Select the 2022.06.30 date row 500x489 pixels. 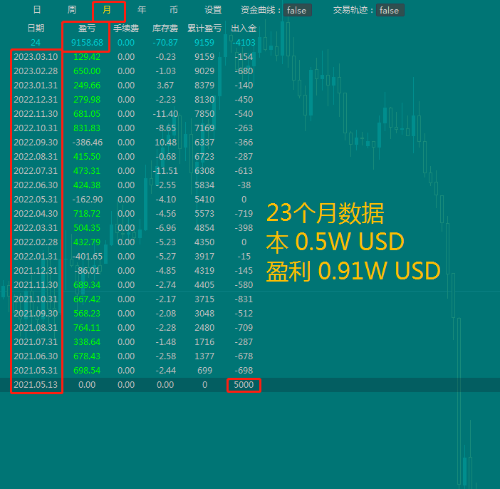click(x=36, y=185)
